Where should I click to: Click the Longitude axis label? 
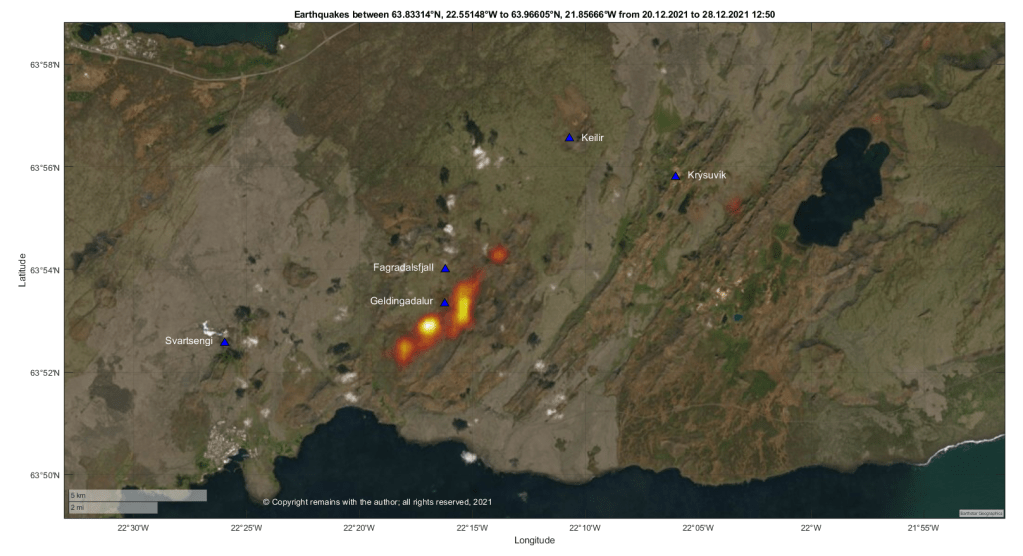pyautogui.click(x=534, y=541)
